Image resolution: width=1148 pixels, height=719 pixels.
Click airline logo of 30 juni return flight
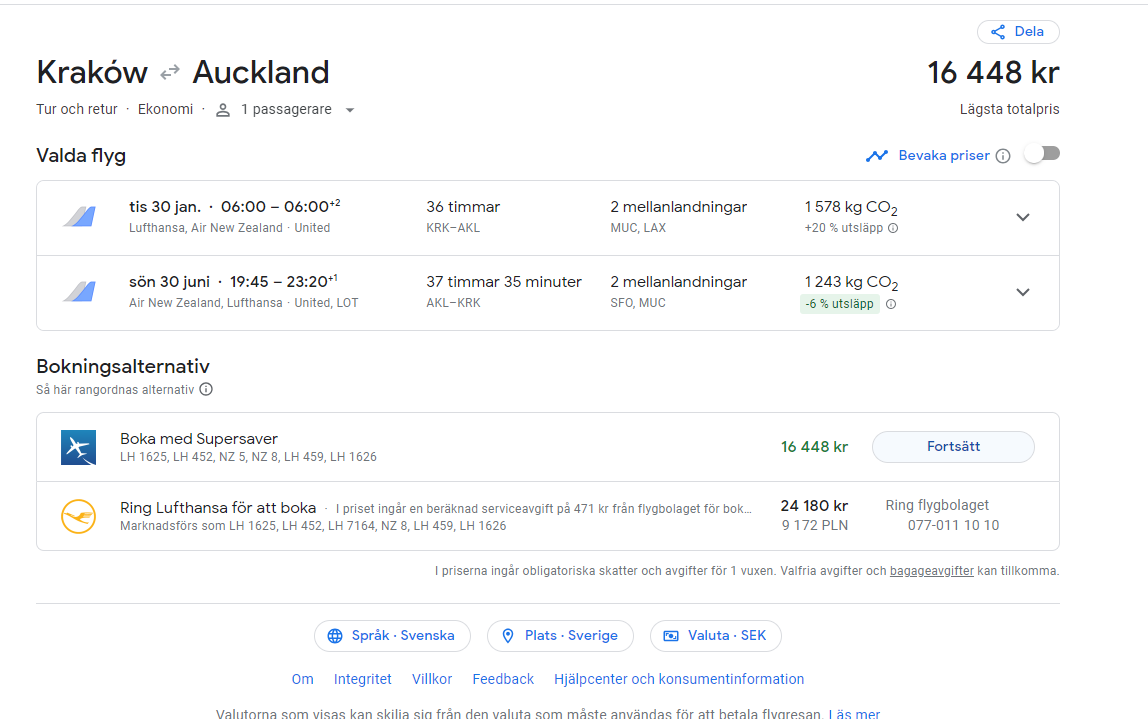click(79, 292)
